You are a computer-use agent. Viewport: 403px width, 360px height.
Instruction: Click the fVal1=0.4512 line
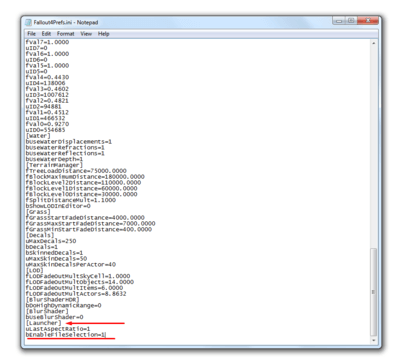click(47, 112)
